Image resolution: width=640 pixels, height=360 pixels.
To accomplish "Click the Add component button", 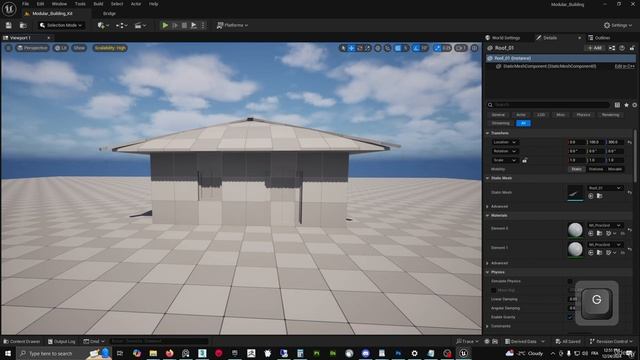I will click(x=595, y=48).
